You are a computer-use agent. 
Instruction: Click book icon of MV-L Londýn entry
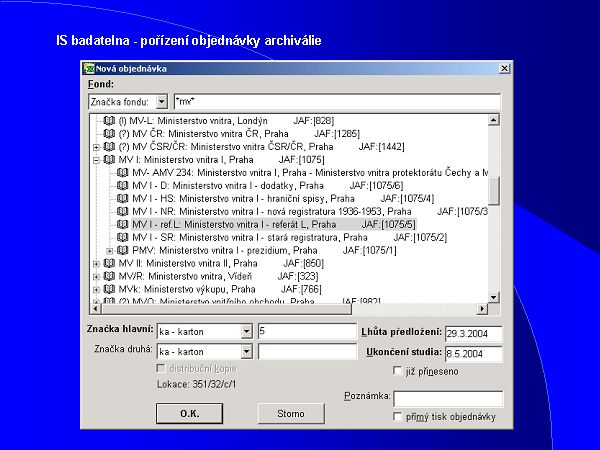[109, 120]
